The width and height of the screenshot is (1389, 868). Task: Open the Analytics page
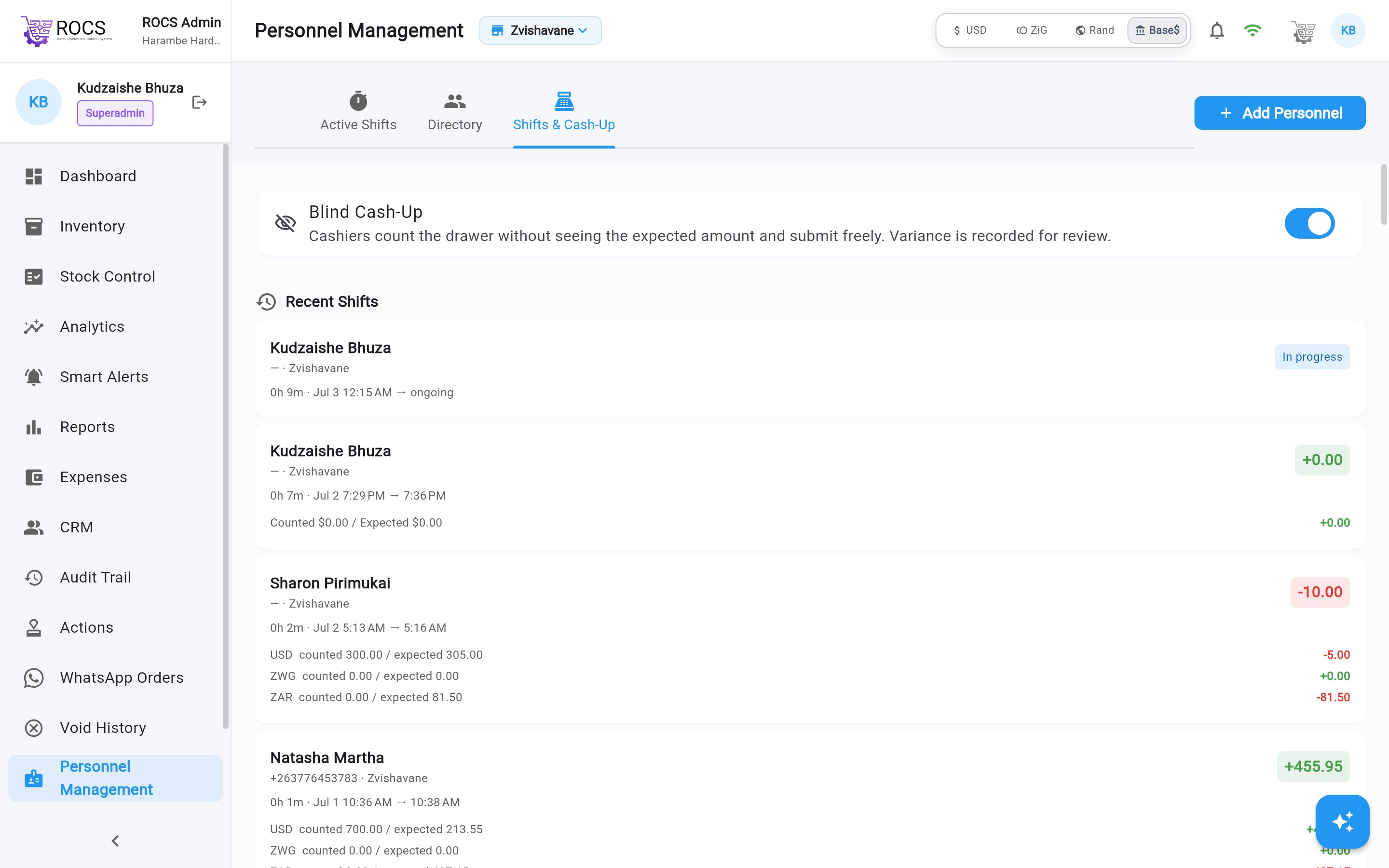tap(115, 326)
